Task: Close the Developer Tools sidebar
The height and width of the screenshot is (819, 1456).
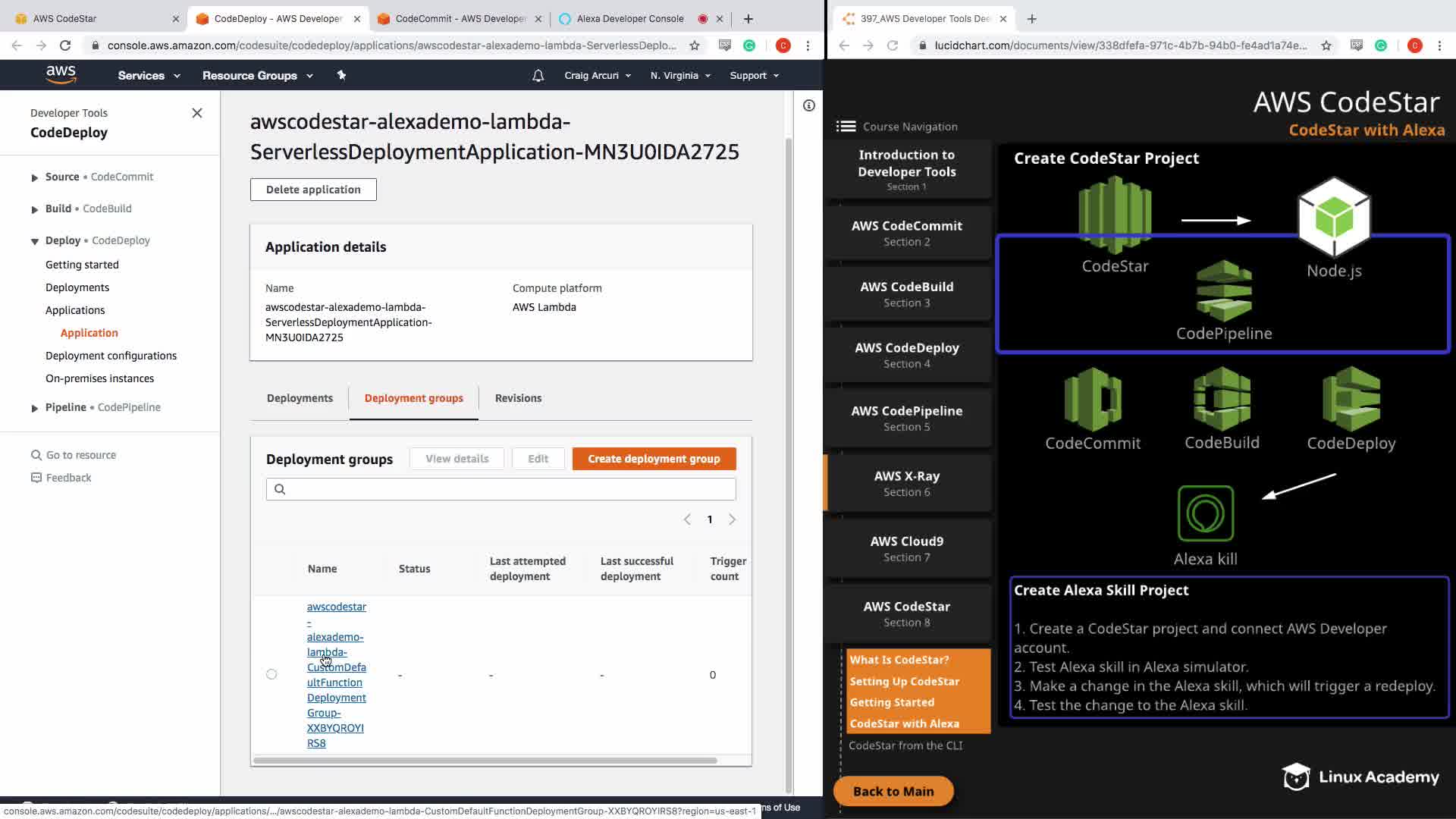Action: 197,113
